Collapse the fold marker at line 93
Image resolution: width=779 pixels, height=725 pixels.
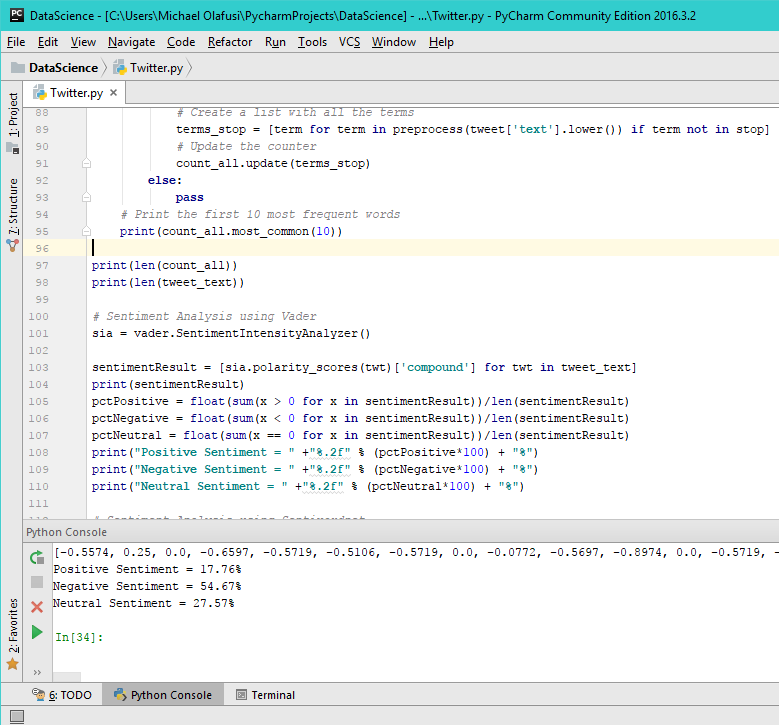pos(86,197)
